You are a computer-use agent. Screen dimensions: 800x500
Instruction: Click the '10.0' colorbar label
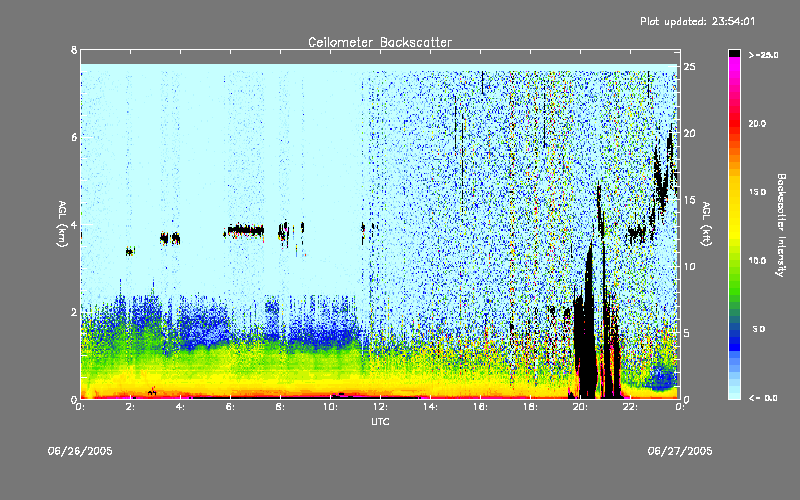pos(757,260)
